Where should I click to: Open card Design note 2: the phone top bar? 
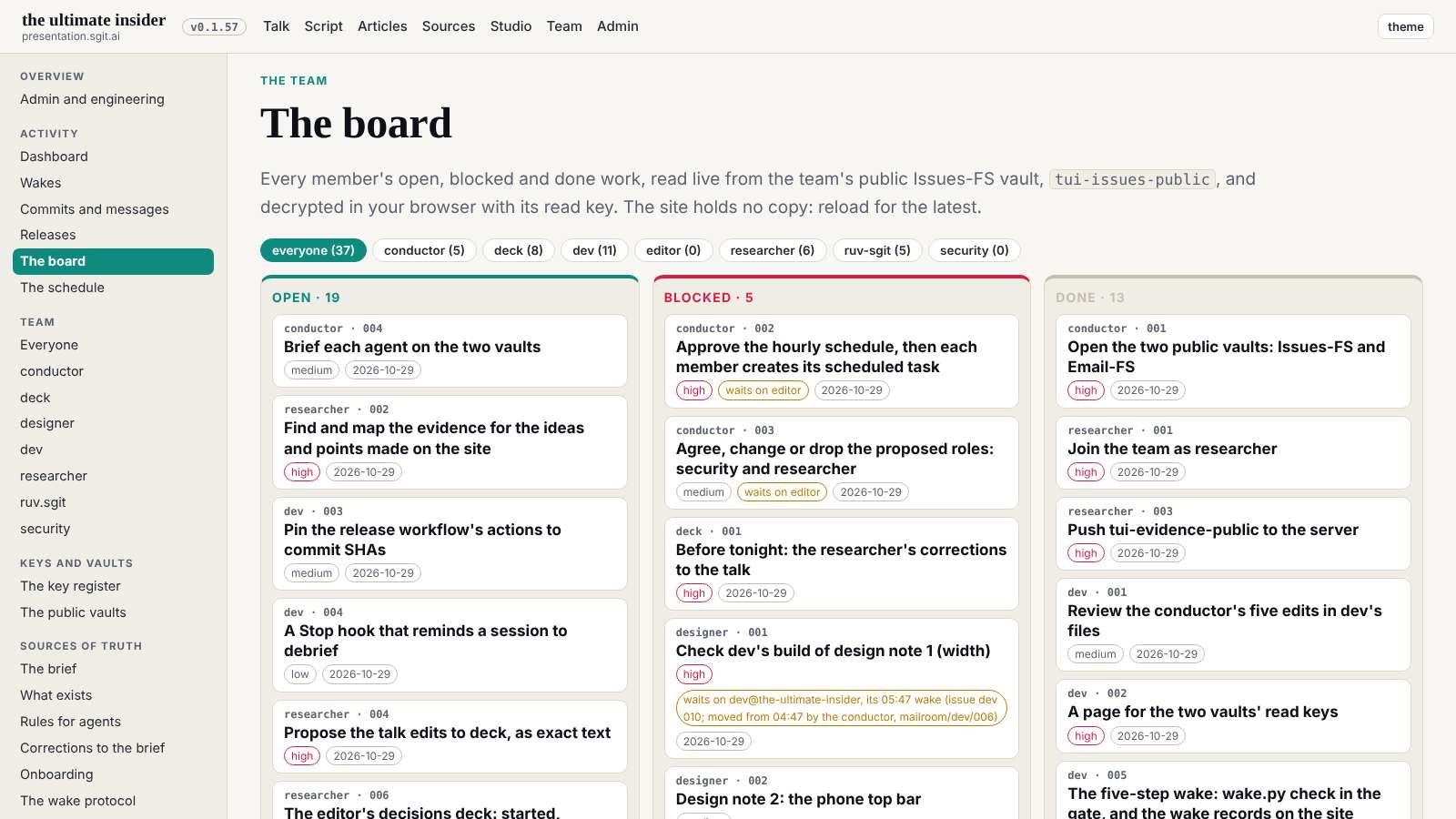pos(842,793)
